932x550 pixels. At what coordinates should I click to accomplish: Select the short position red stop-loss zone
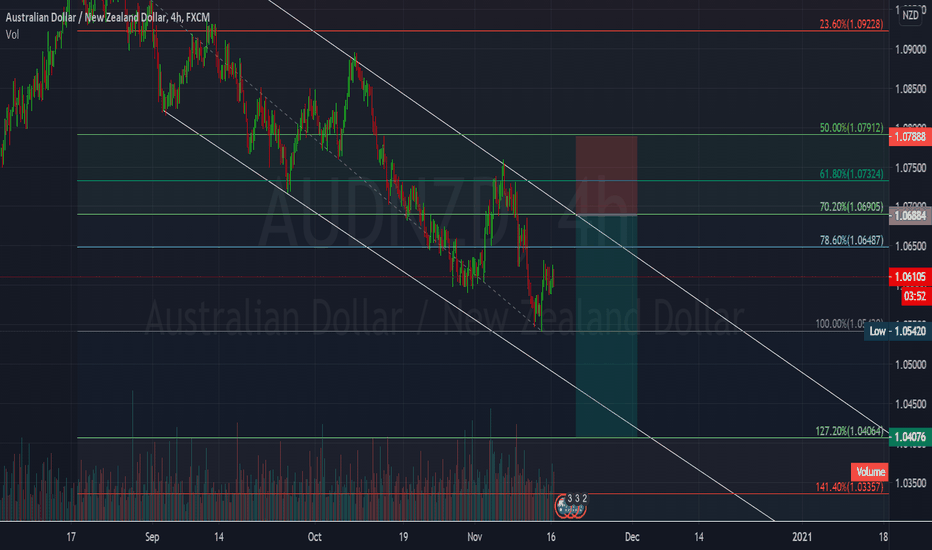tap(606, 175)
